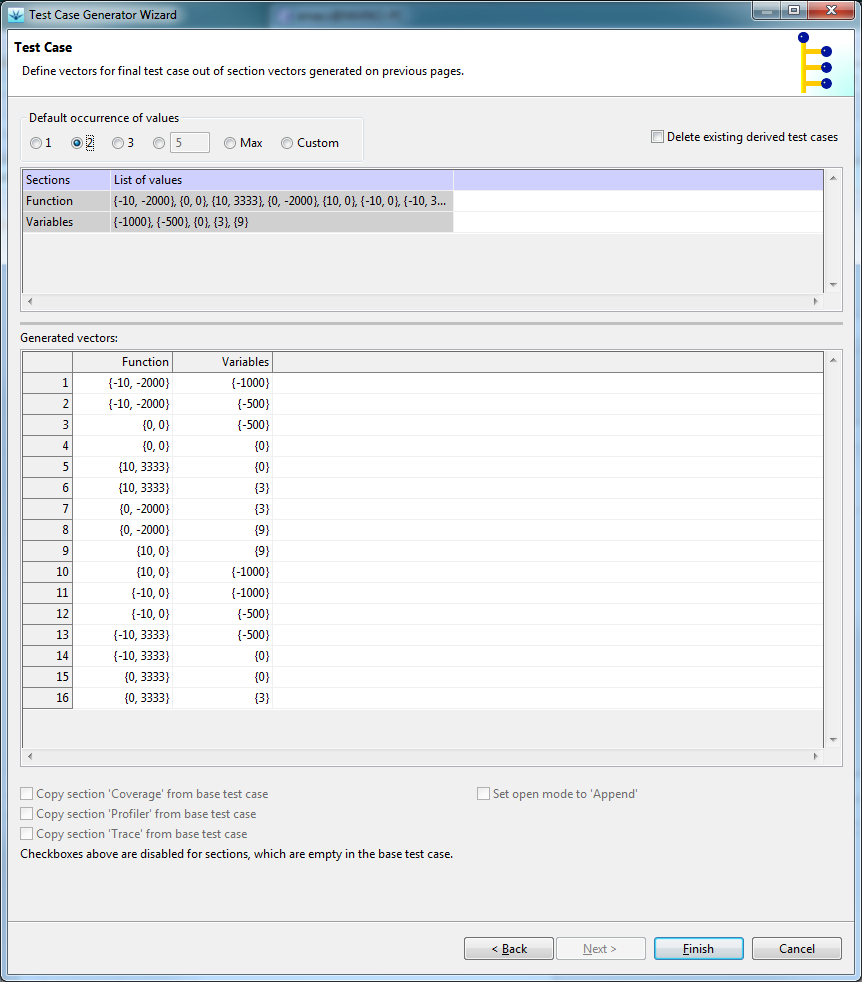This screenshot has height=982, width=862.
Task: Select the Variables section row
Action: [x=50, y=222]
